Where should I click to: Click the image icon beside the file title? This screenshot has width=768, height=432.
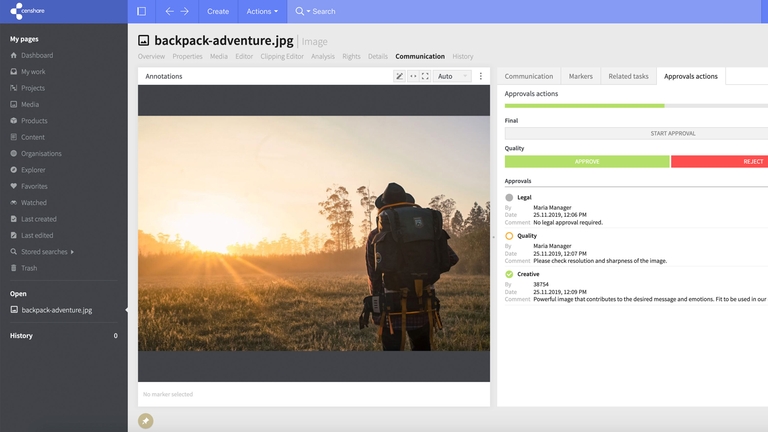pos(144,40)
